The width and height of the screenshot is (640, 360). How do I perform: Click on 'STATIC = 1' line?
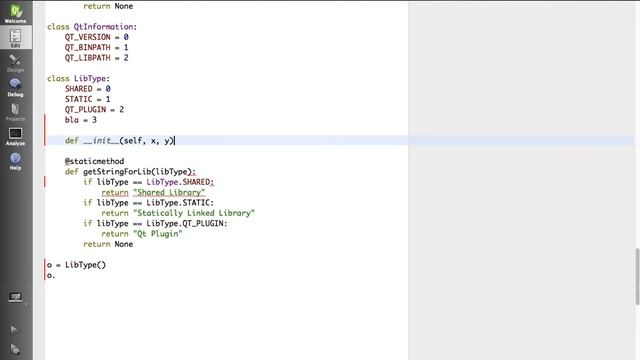pyautogui.click(x=87, y=99)
